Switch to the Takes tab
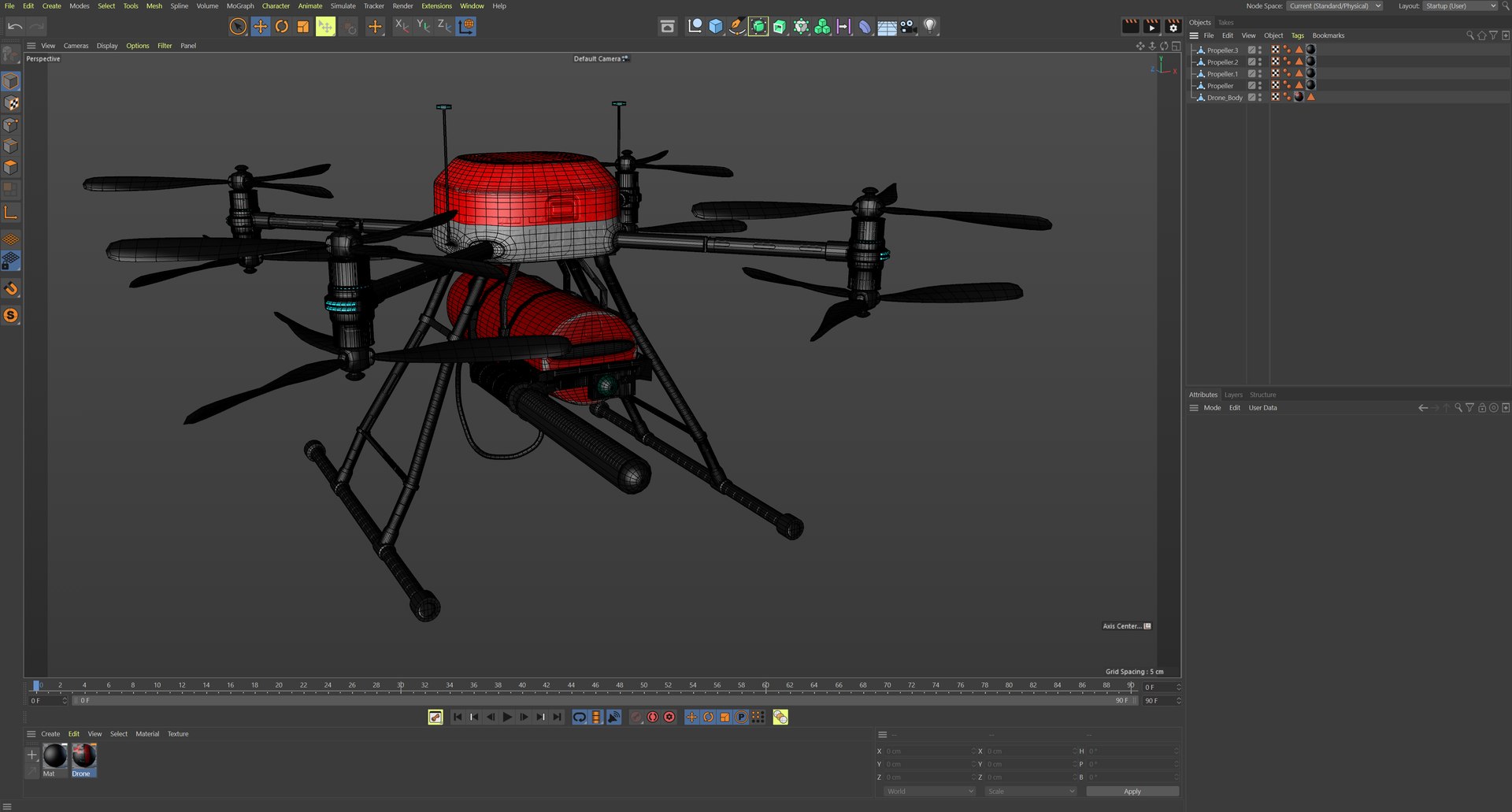Screen dimensions: 1512x812 (x=1225, y=22)
